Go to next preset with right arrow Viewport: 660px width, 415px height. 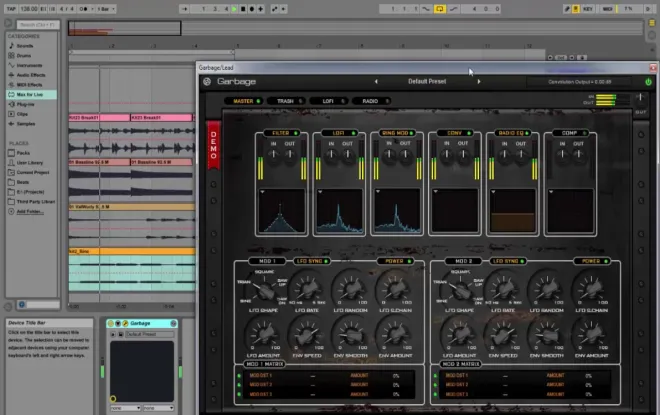pyautogui.click(x=479, y=82)
